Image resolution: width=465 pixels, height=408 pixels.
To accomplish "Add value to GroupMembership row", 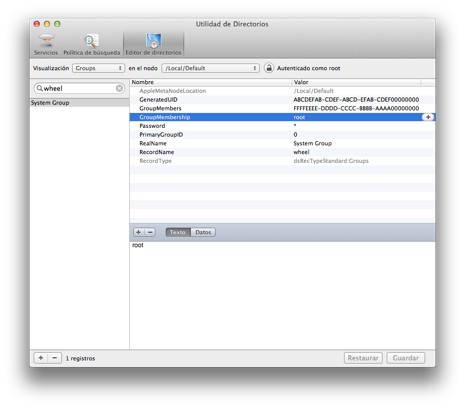I will pos(428,117).
